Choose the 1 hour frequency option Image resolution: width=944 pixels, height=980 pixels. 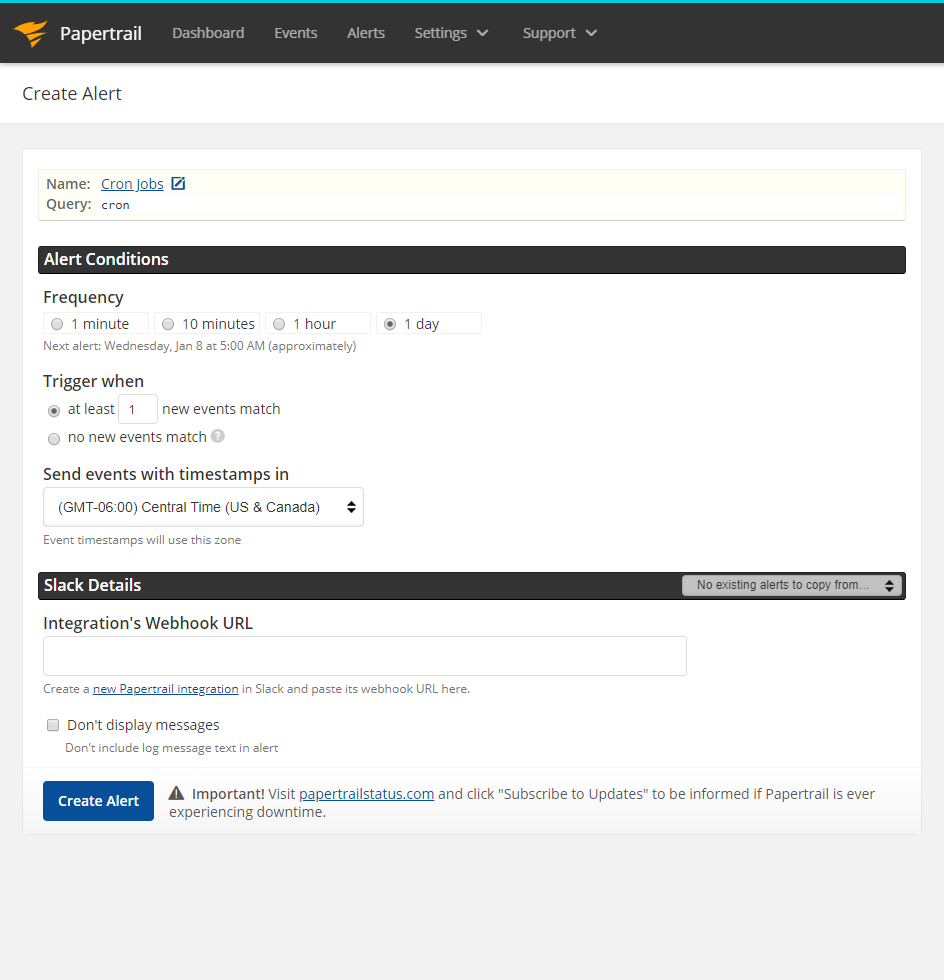click(x=279, y=323)
